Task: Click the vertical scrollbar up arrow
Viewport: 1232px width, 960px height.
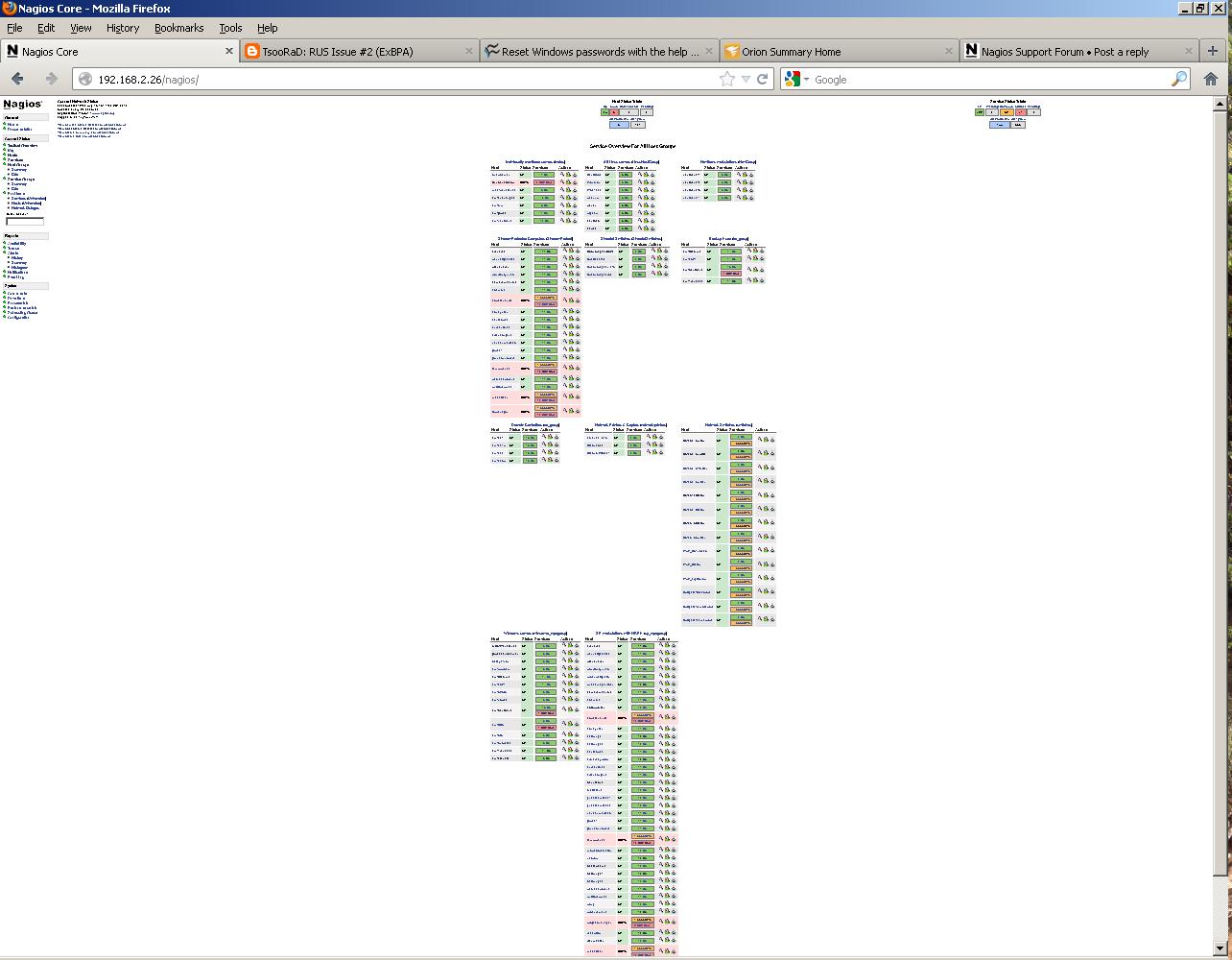Action: (1223, 102)
